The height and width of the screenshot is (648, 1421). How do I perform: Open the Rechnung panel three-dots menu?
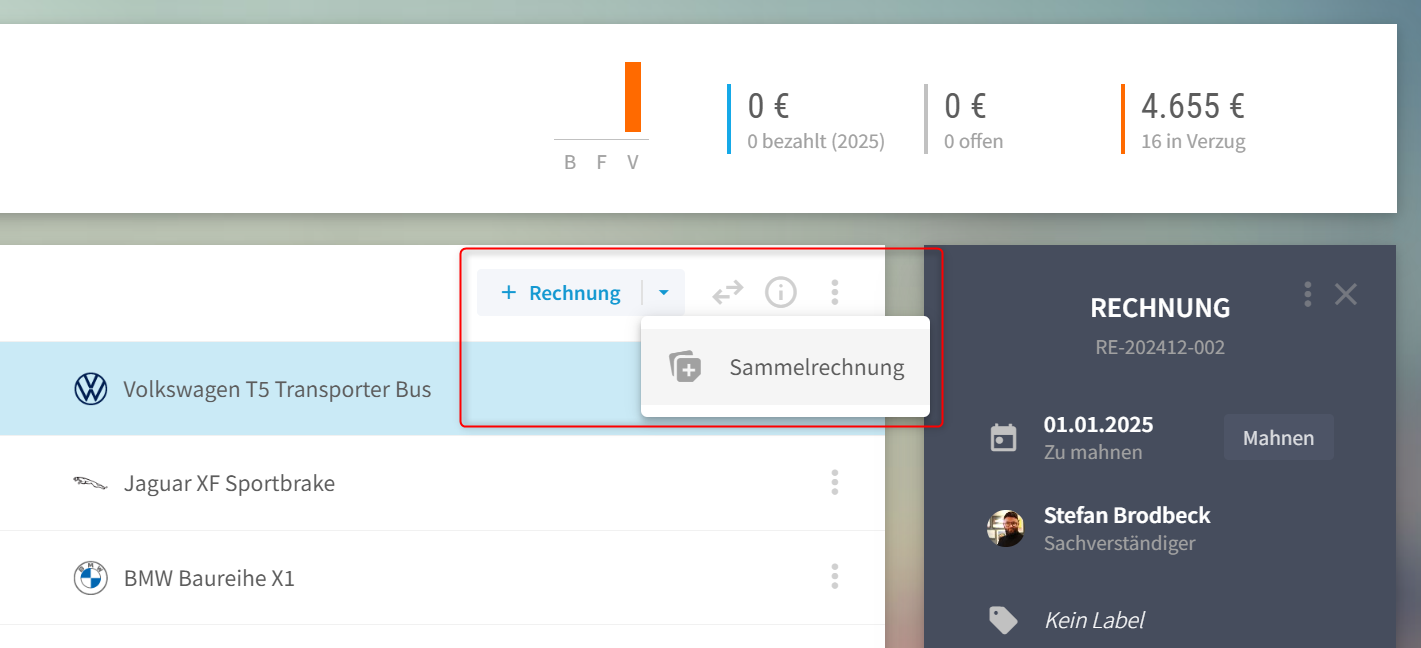(x=1307, y=294)
